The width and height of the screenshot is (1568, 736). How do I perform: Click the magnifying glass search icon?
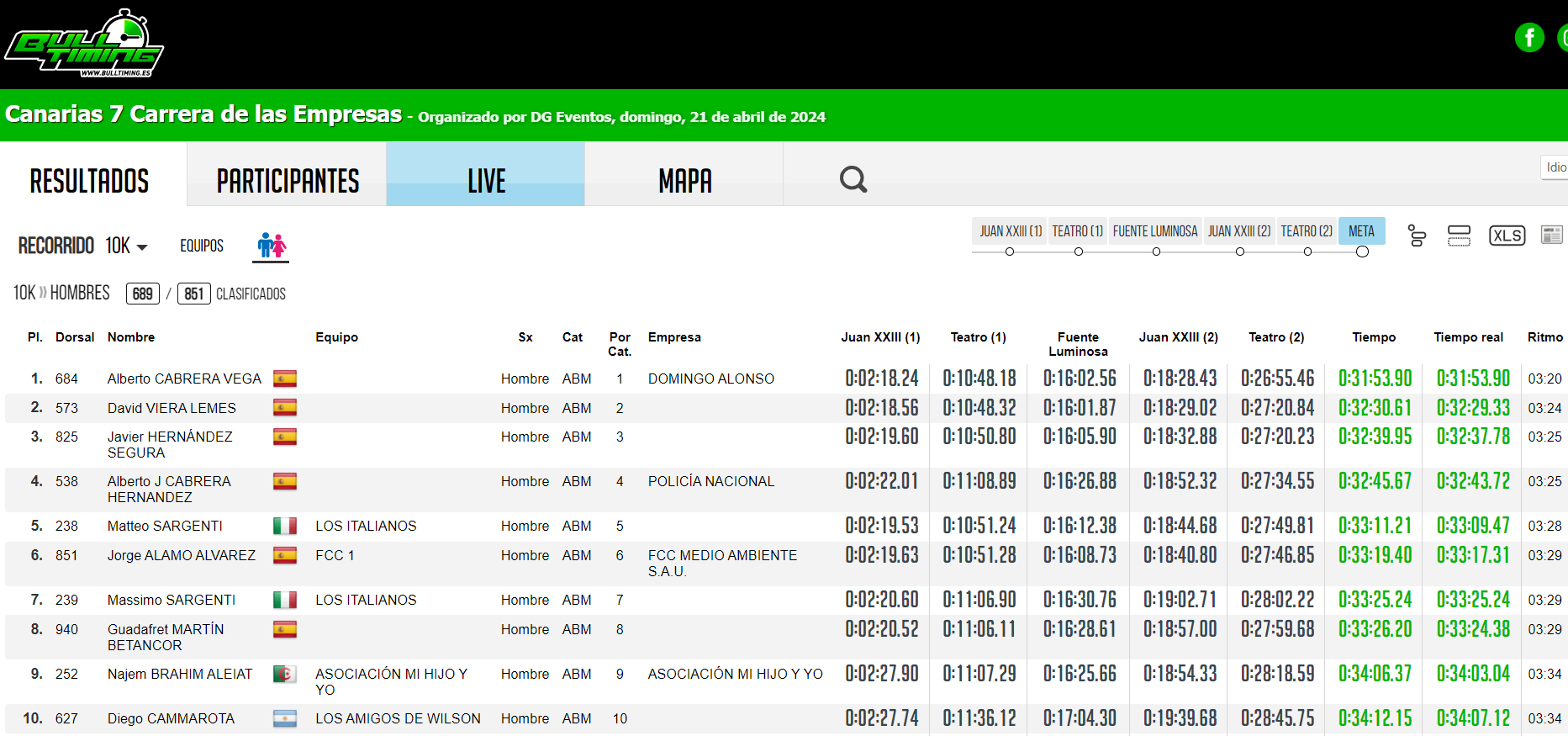(853, 179)
